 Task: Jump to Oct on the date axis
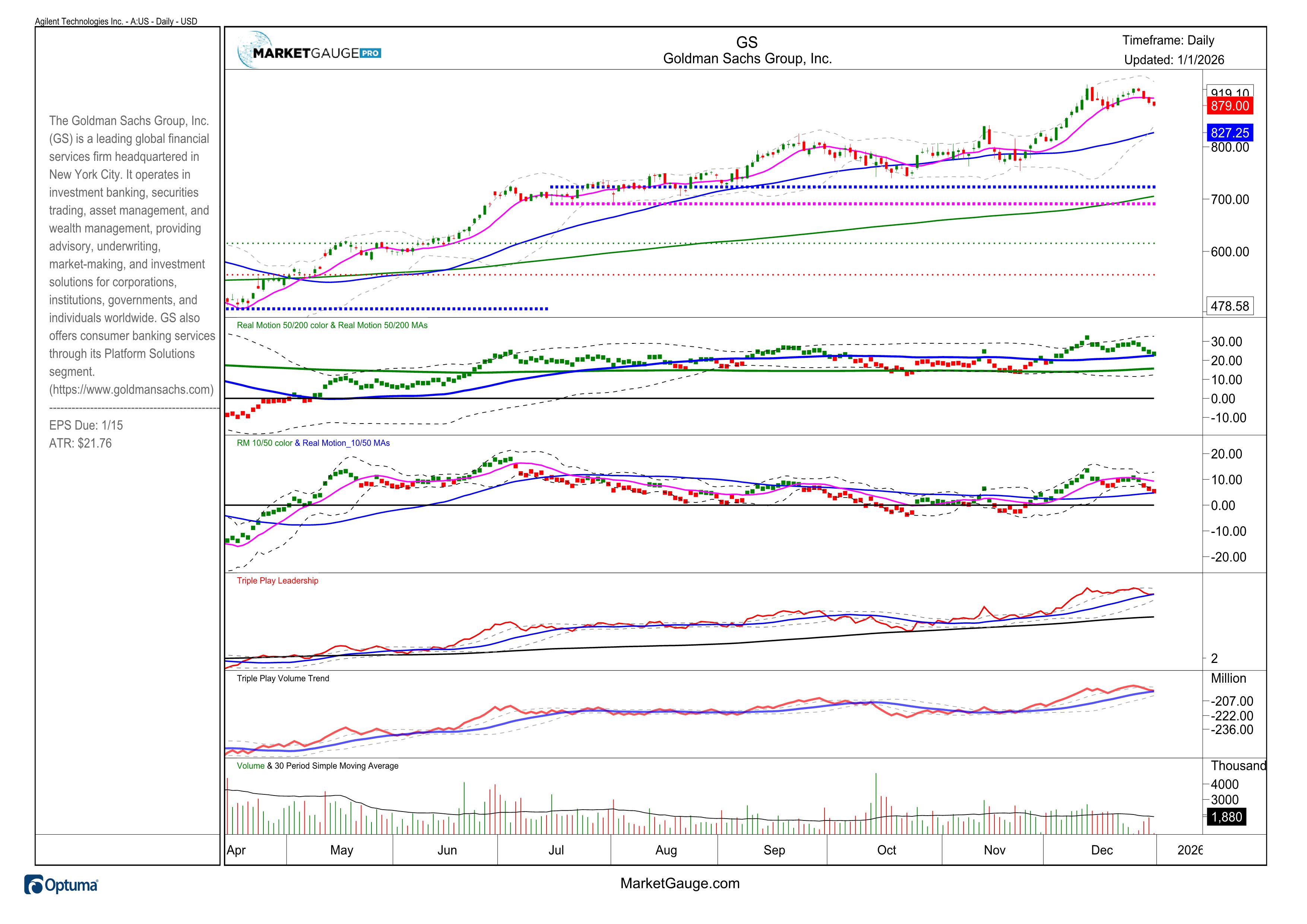click(x=886, y=850)
